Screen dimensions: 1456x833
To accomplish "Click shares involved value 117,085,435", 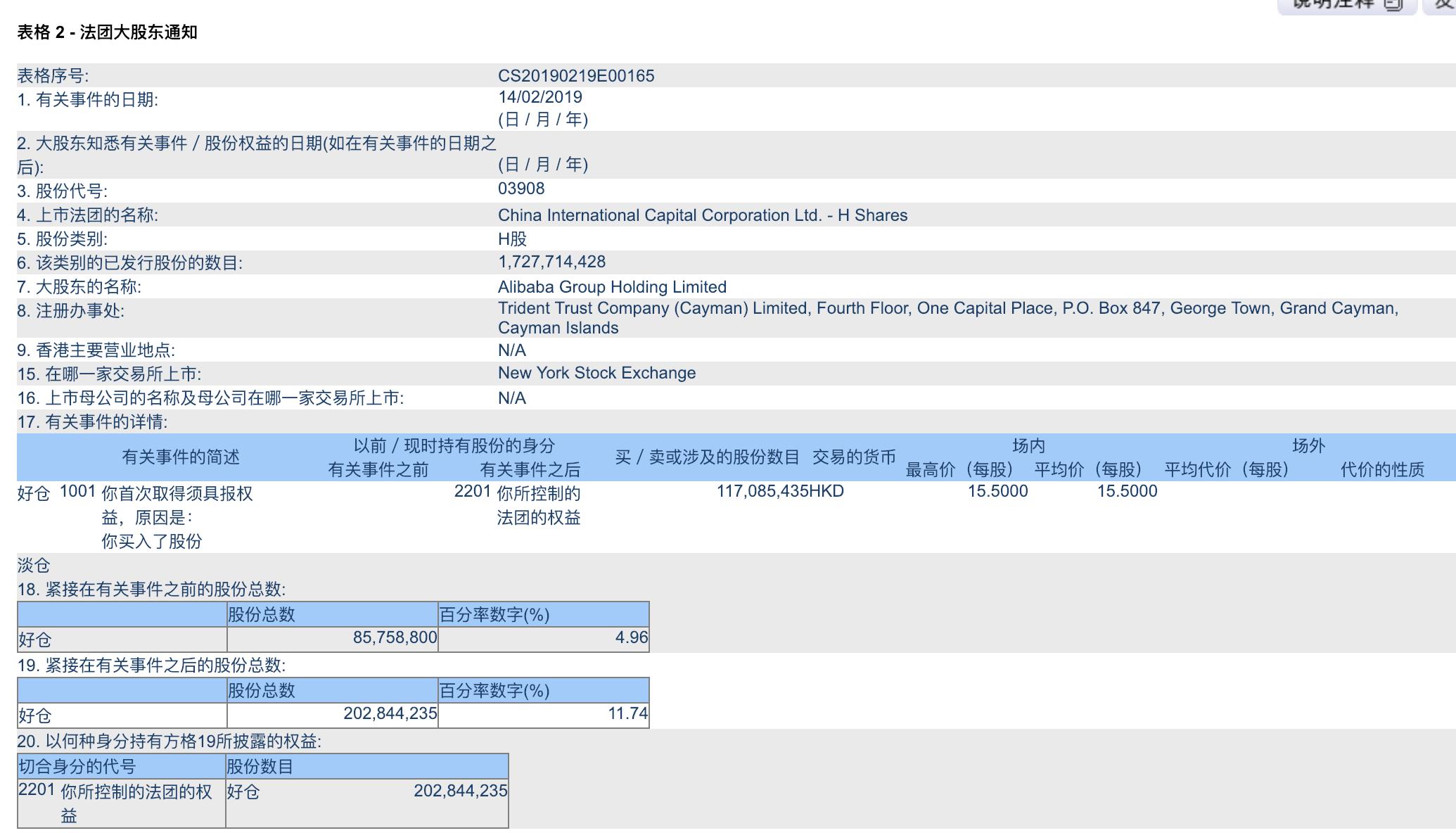I will [x=762, y=491].
